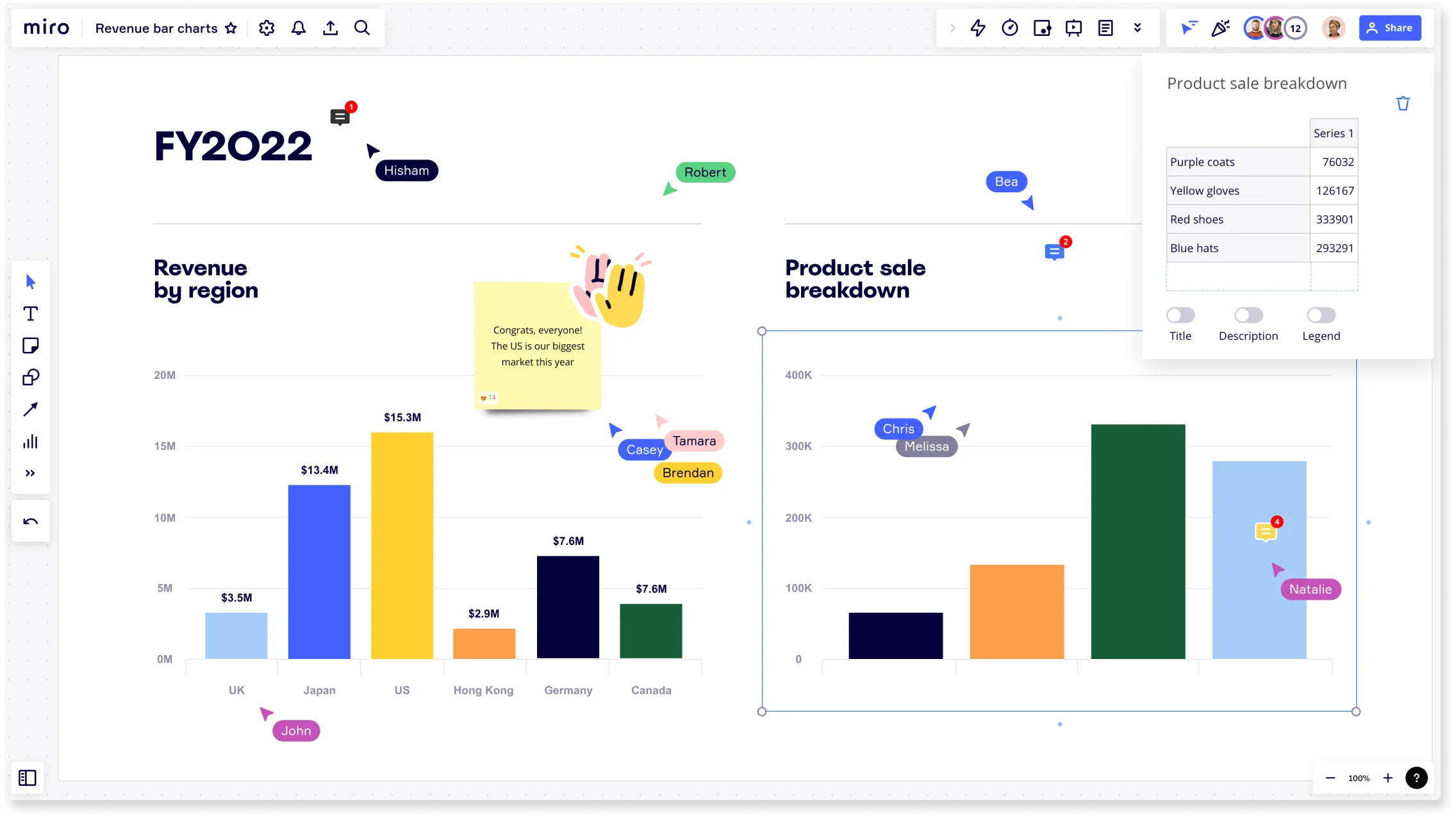Click the Red shoes value input field

click(x=1334, y=219)
